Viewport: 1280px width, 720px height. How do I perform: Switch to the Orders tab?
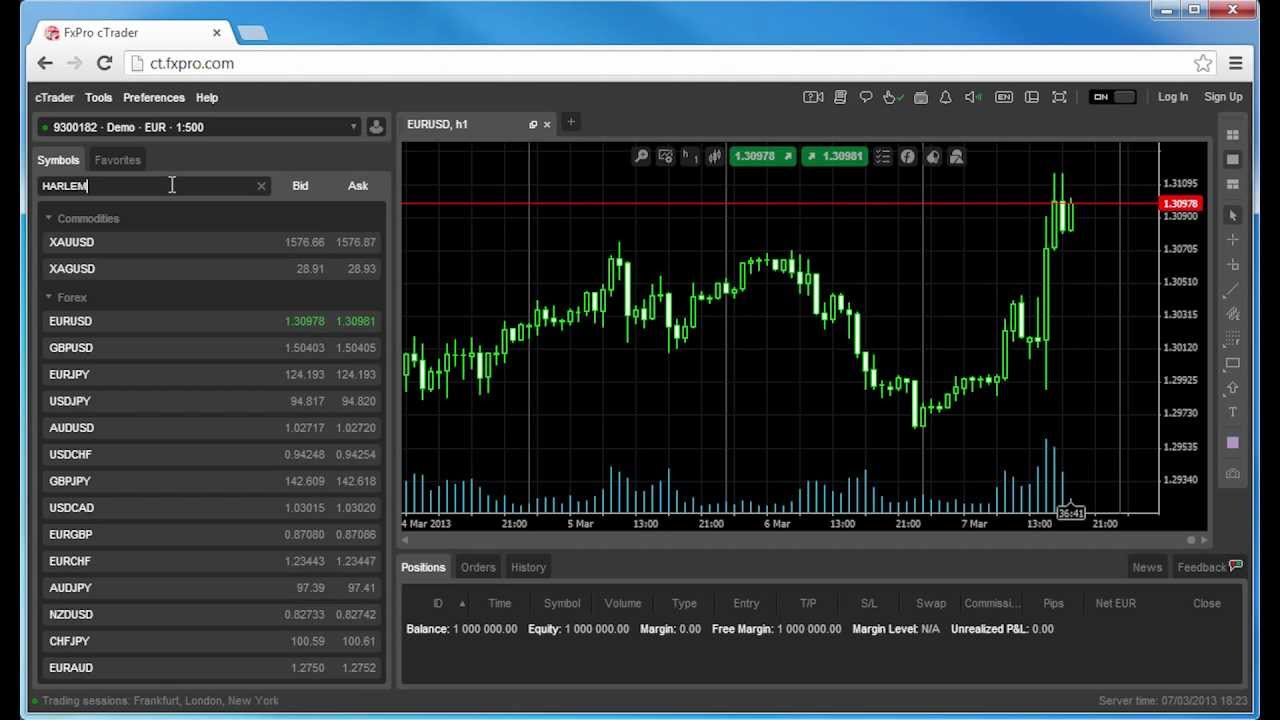point(478,567)
